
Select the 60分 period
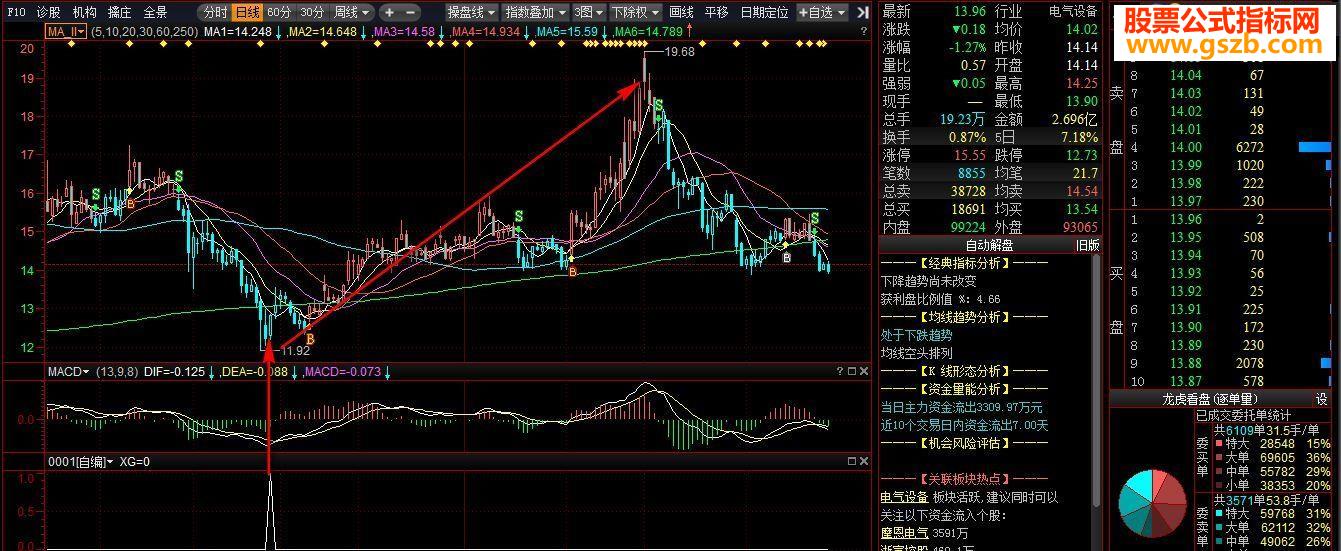[280, 12]
